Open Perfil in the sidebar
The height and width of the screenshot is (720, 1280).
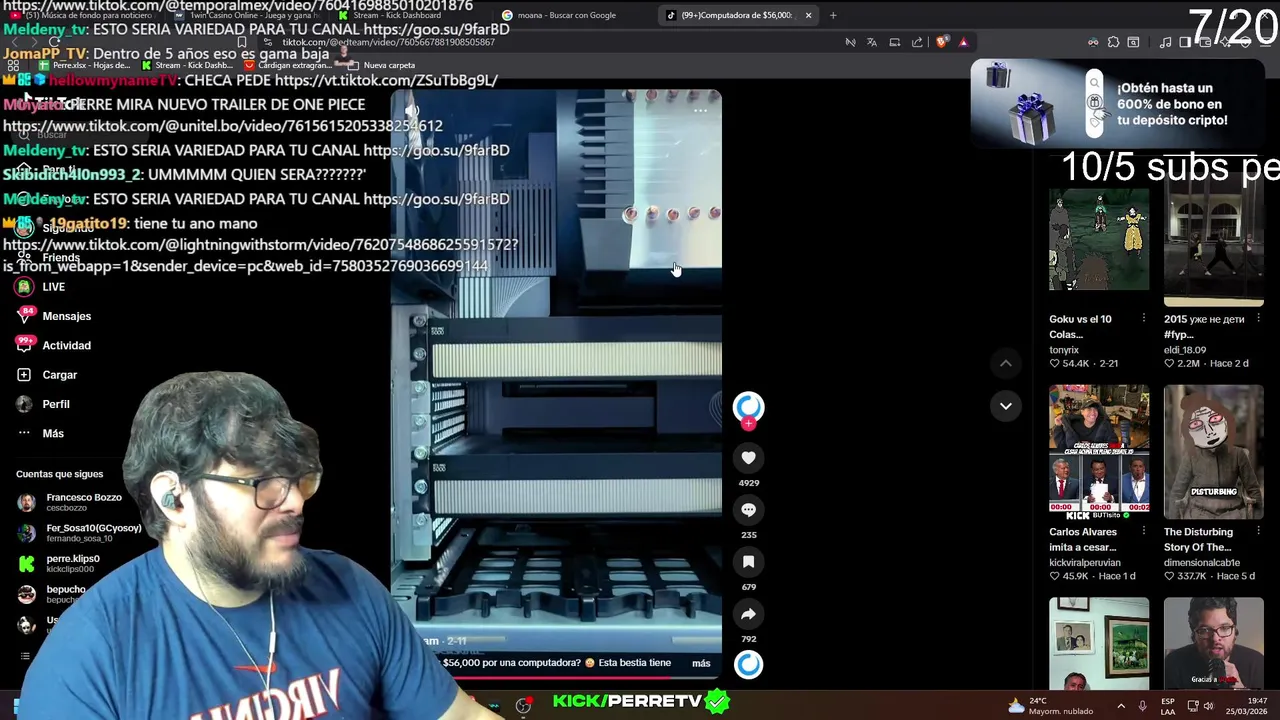43,404
